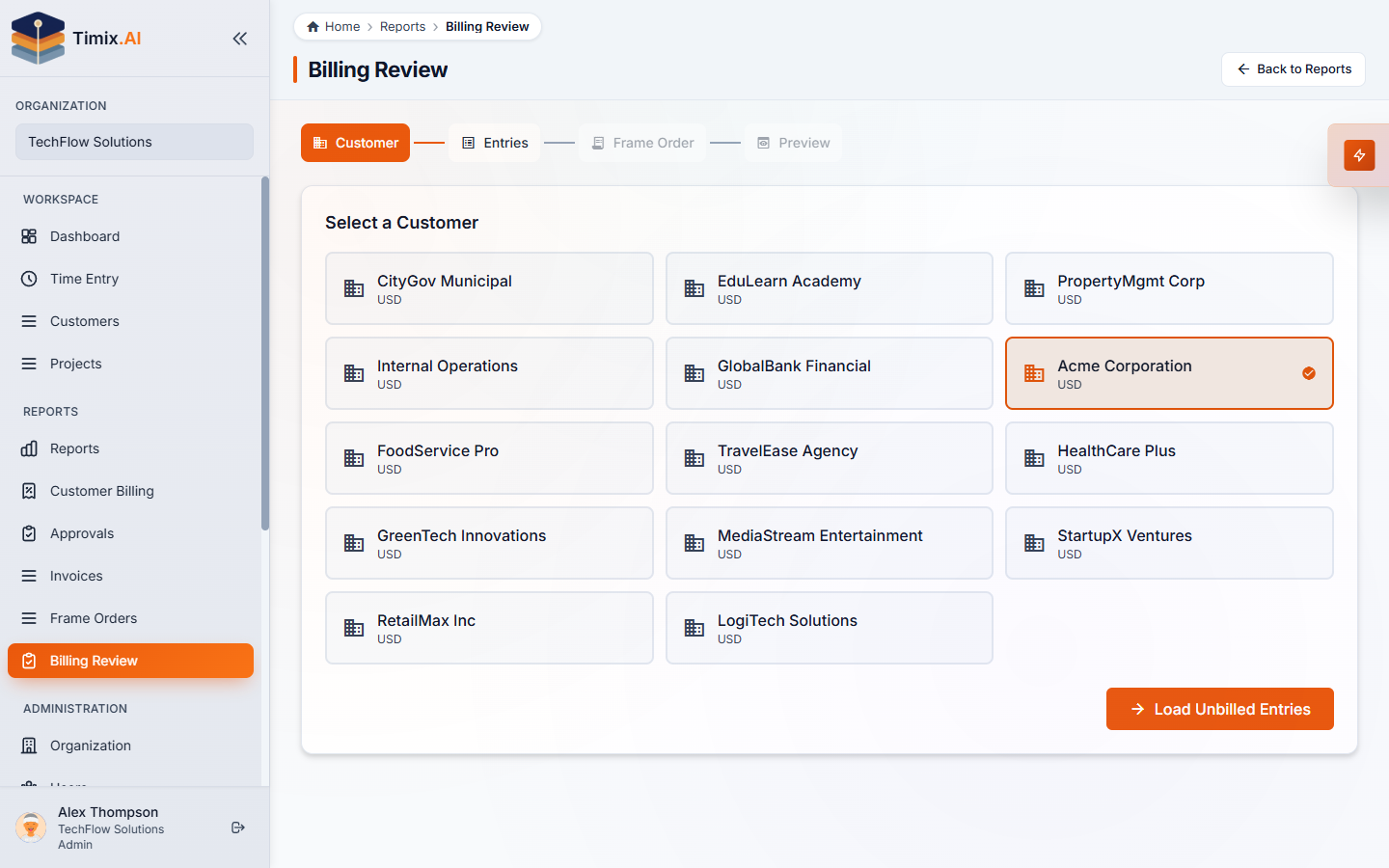The width and height of the screenshot is (1389, 868).
Task: Click Load Unbilled Entries button
Action: pos(1220,709)
